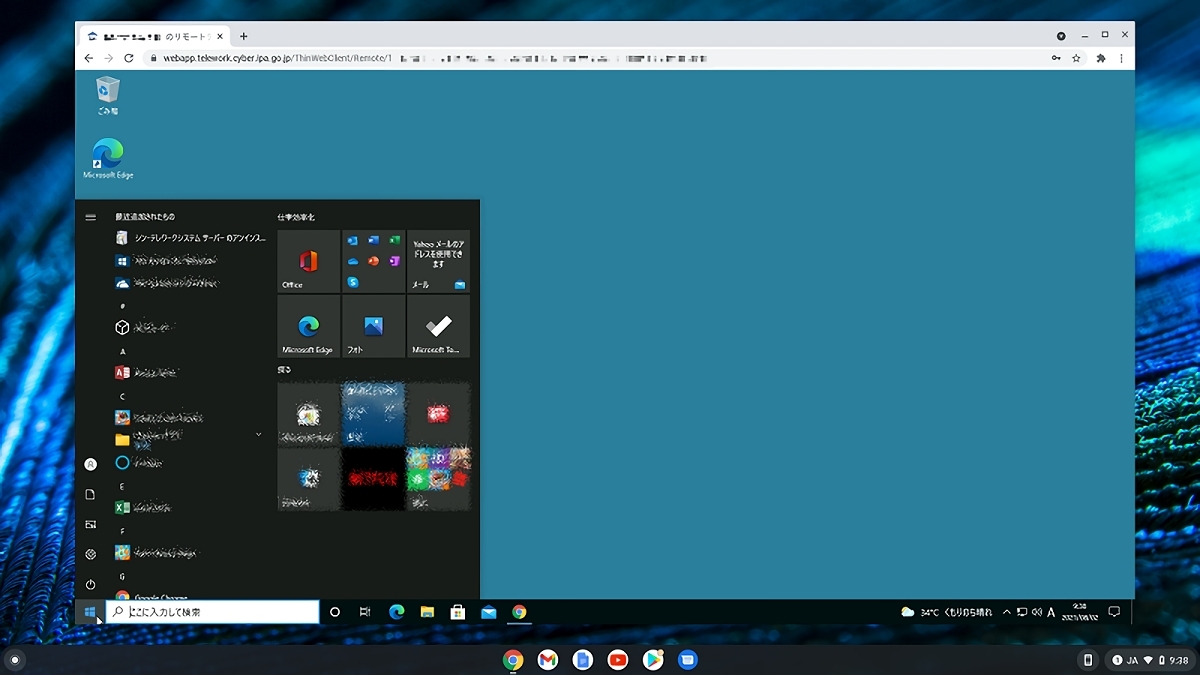Open the Microsoft To Do tile
The height and width of the screenshot is (675, 1200).
click(x=438, y=327)
